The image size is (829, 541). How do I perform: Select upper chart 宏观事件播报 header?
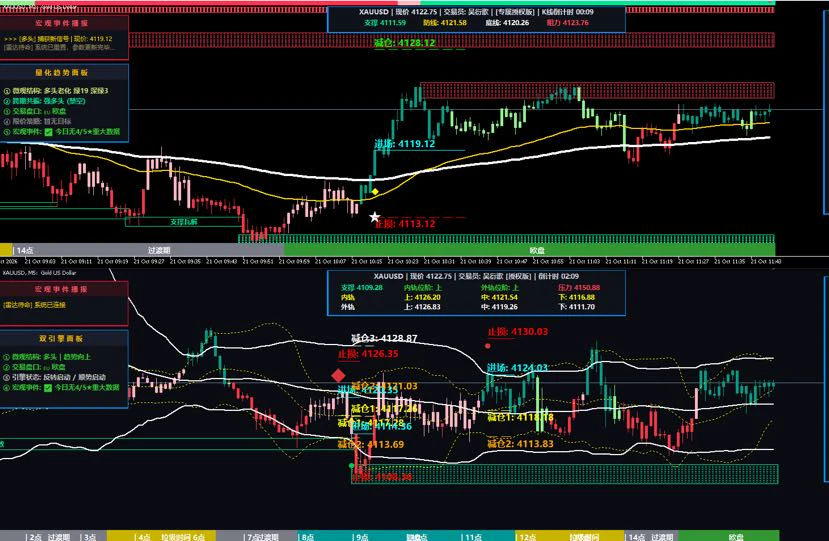tap(64, 23)
